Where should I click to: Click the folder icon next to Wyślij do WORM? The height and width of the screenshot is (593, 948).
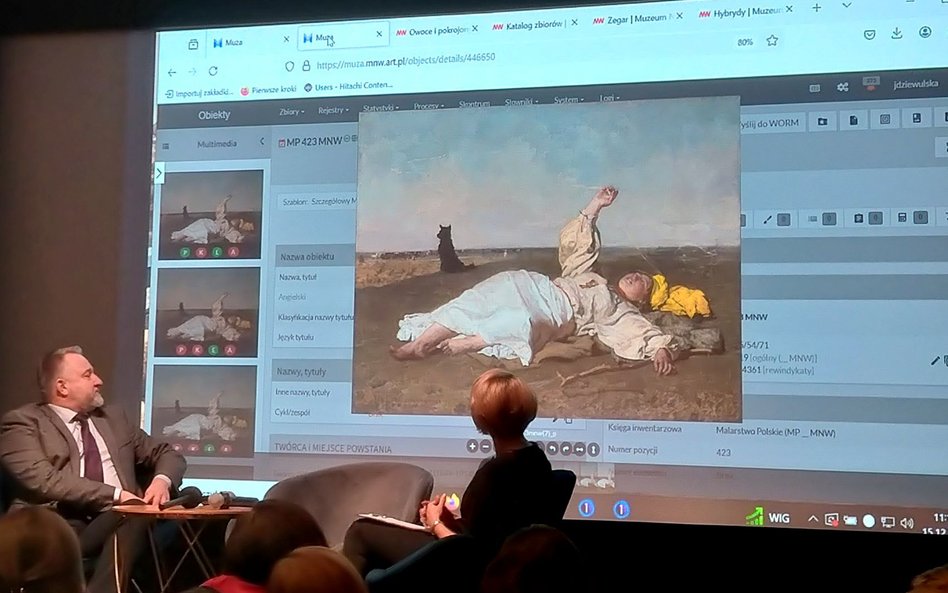click(822, 122)
